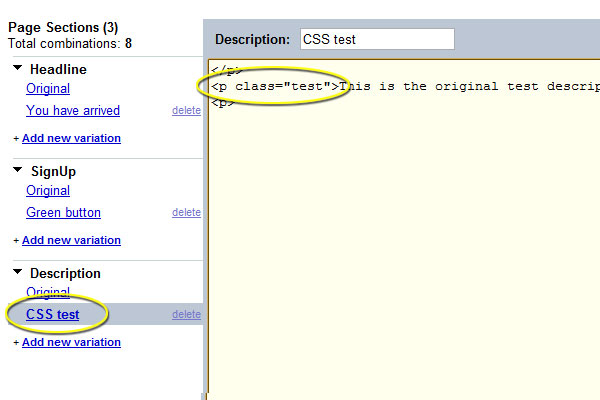600x400 pixels.
Task: Delete the 'You have arrived' variation
Action: pos(186,110)
